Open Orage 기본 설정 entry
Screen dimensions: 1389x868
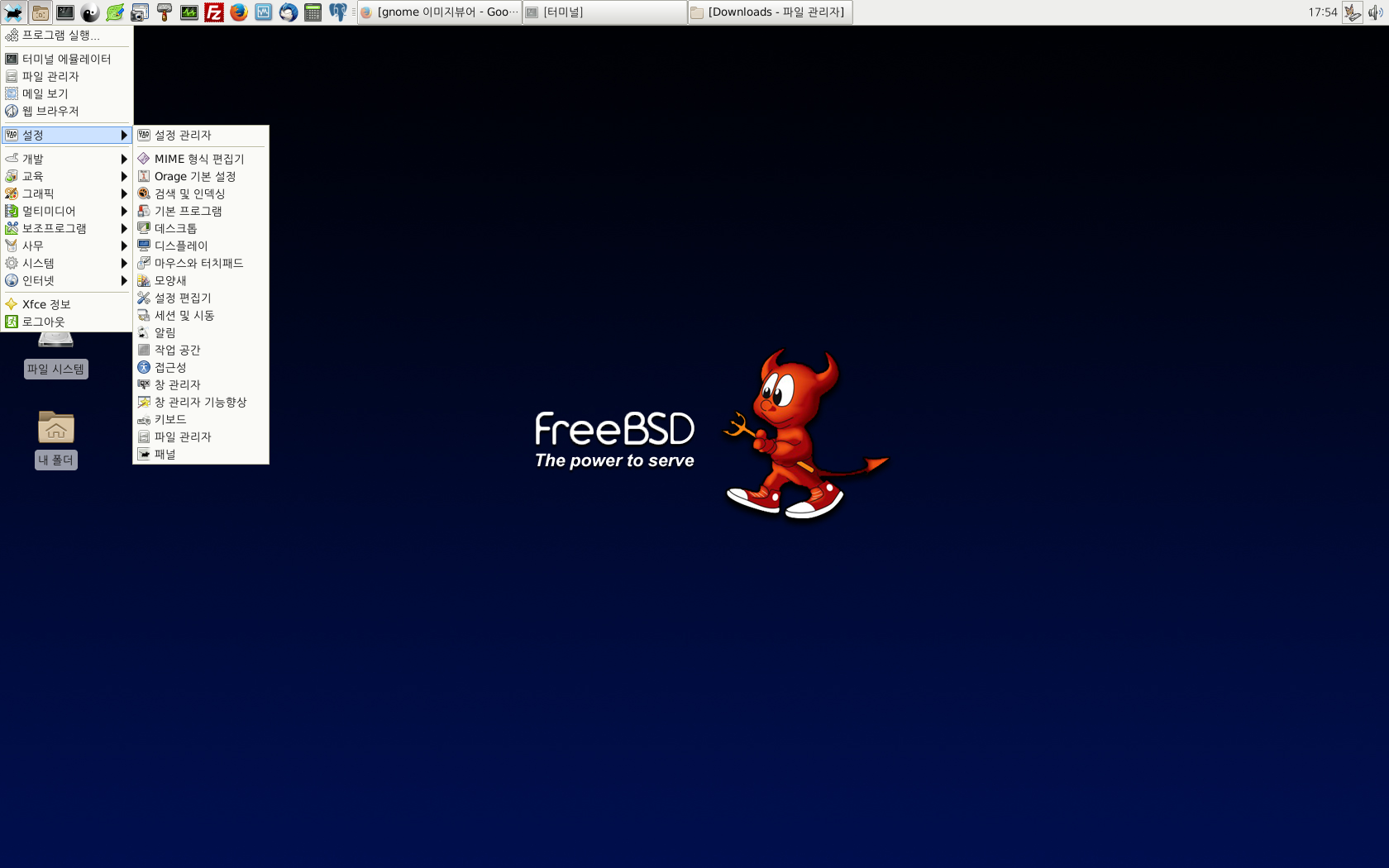[x=201, y=176]
